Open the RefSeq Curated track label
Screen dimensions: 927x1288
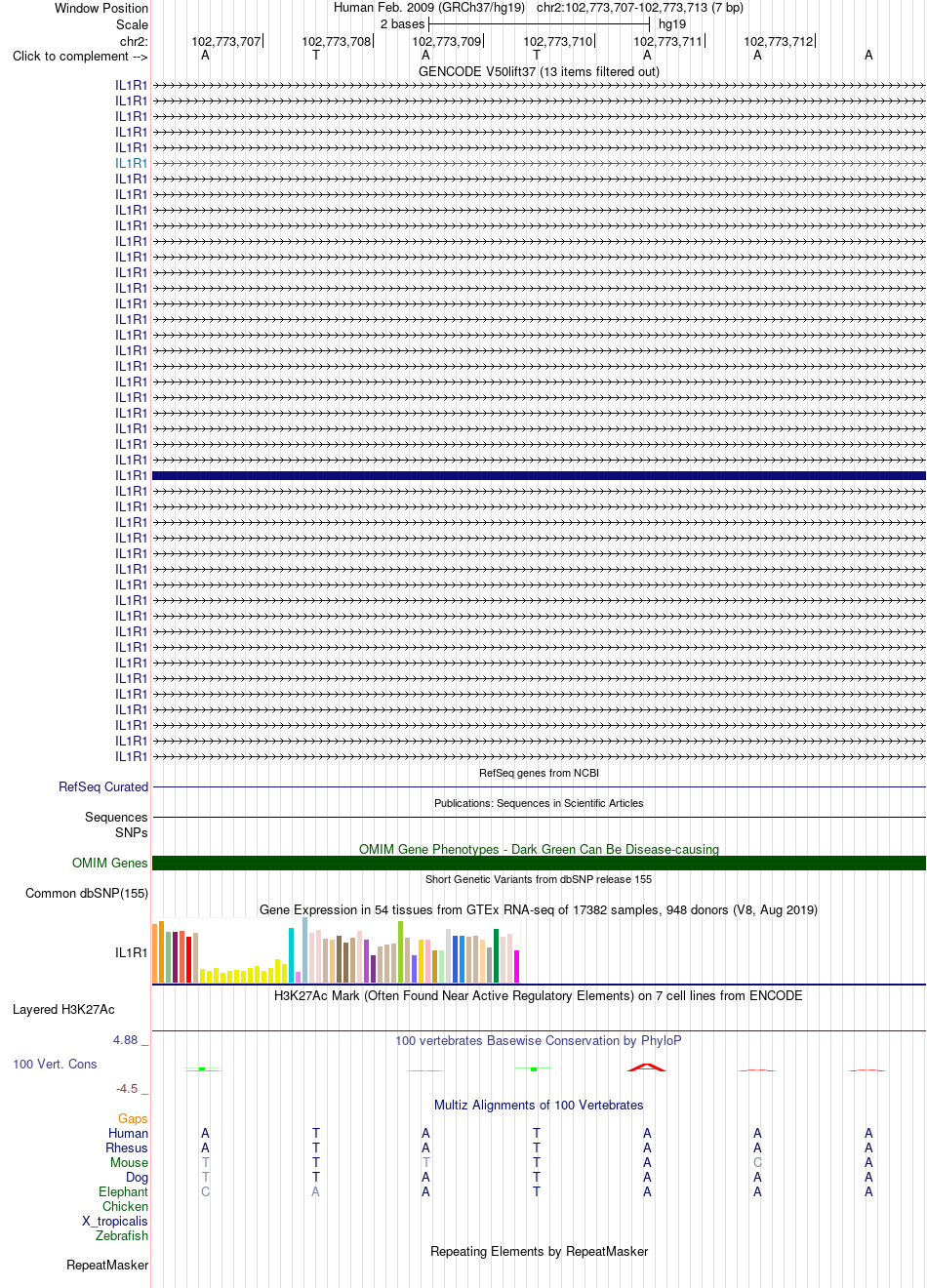103,786
